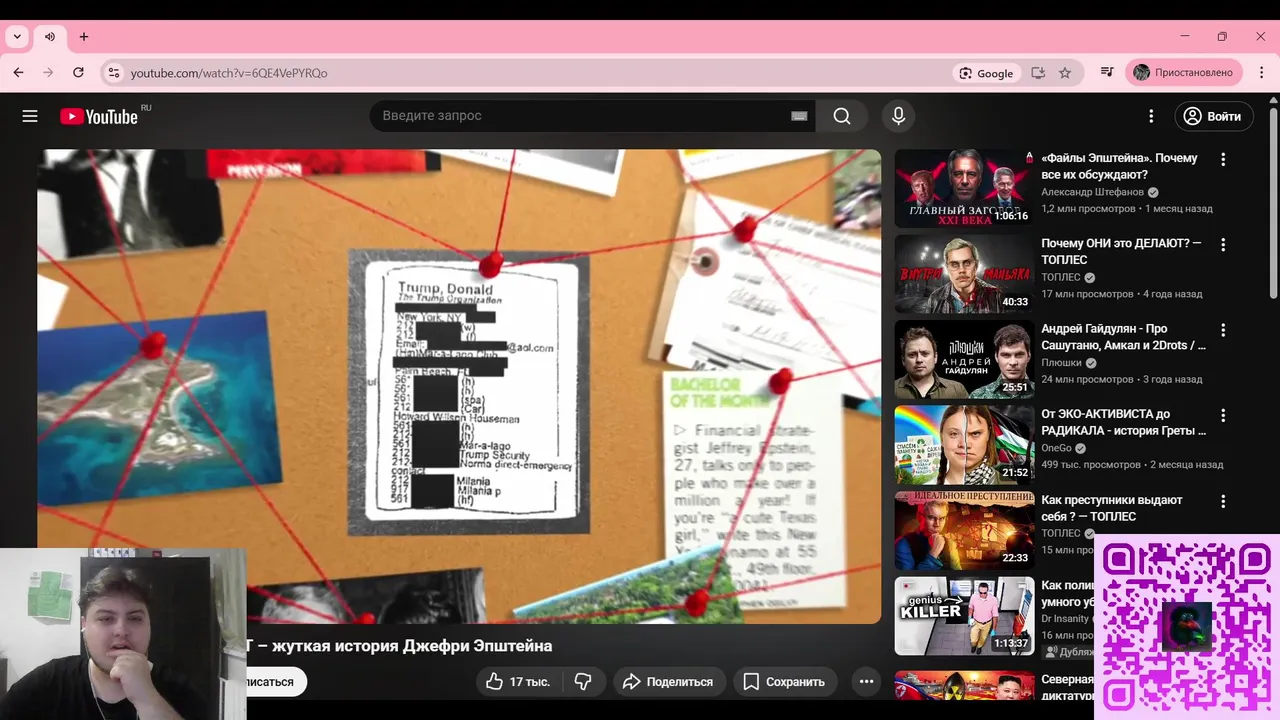Open the 40:33 ТОПЛЕС video thumbnail
1280x720 pixels.
point(964,274)
